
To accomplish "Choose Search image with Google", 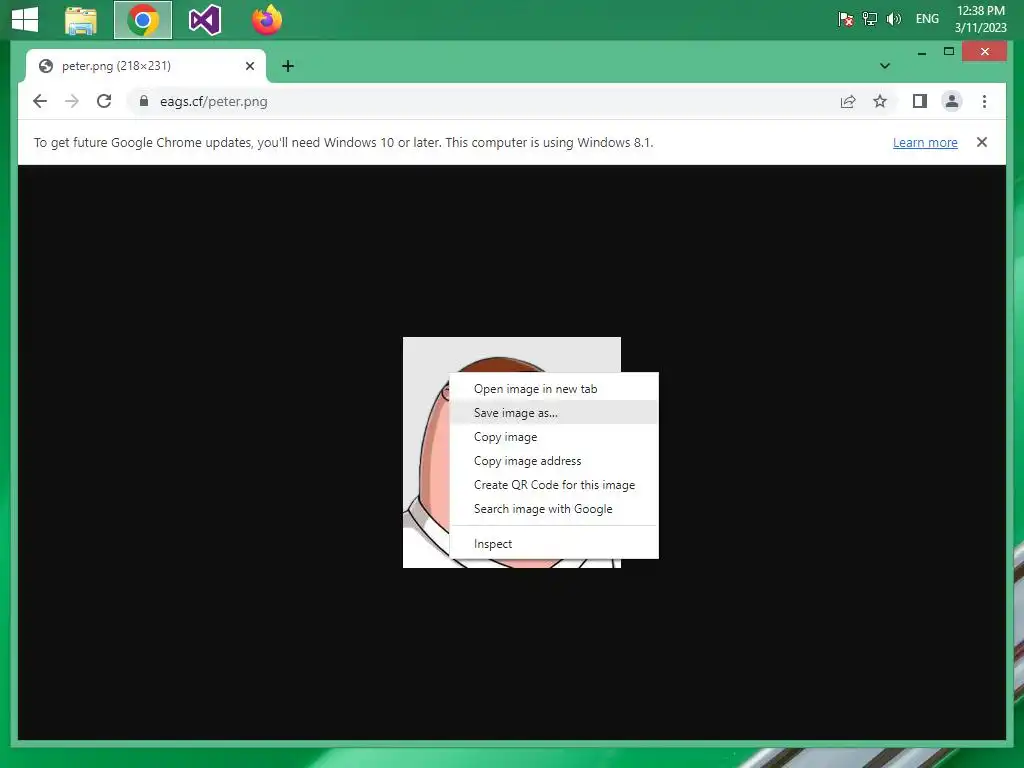I will (x=554, y=509).
